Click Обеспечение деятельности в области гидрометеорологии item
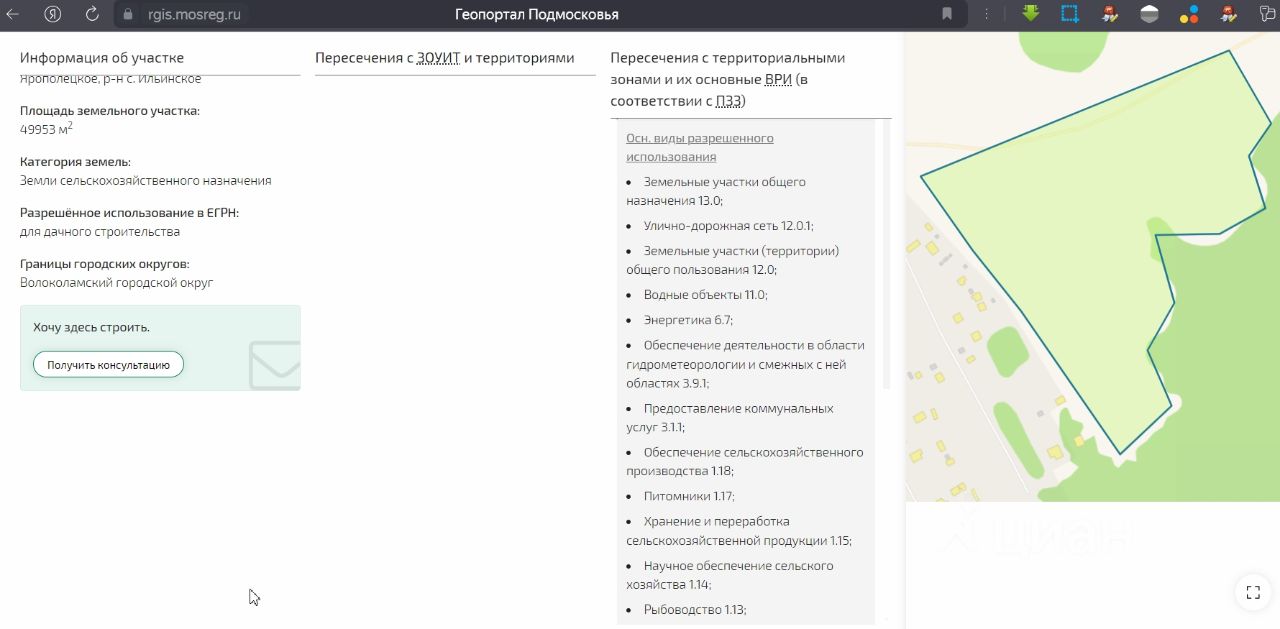Screen dimensions: 1280x629 [x=746, y=364]
